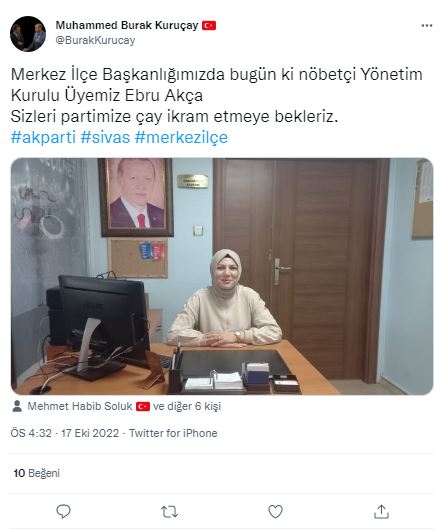Open the #sivas hashtag
Screen dimensions: 444x530
[105, 137]
